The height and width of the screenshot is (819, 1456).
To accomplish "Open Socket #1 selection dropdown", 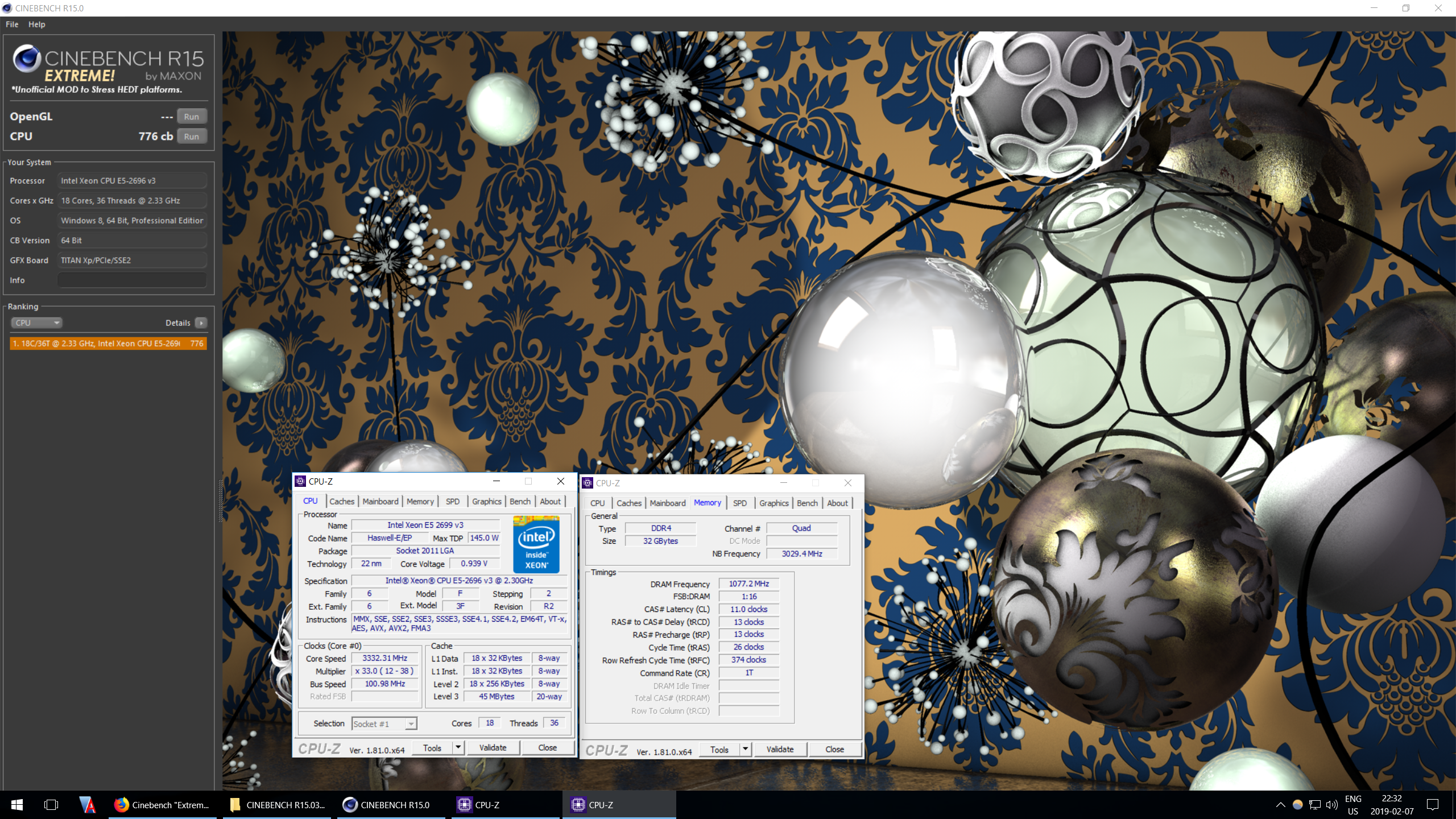I will [x=384, y=724].
